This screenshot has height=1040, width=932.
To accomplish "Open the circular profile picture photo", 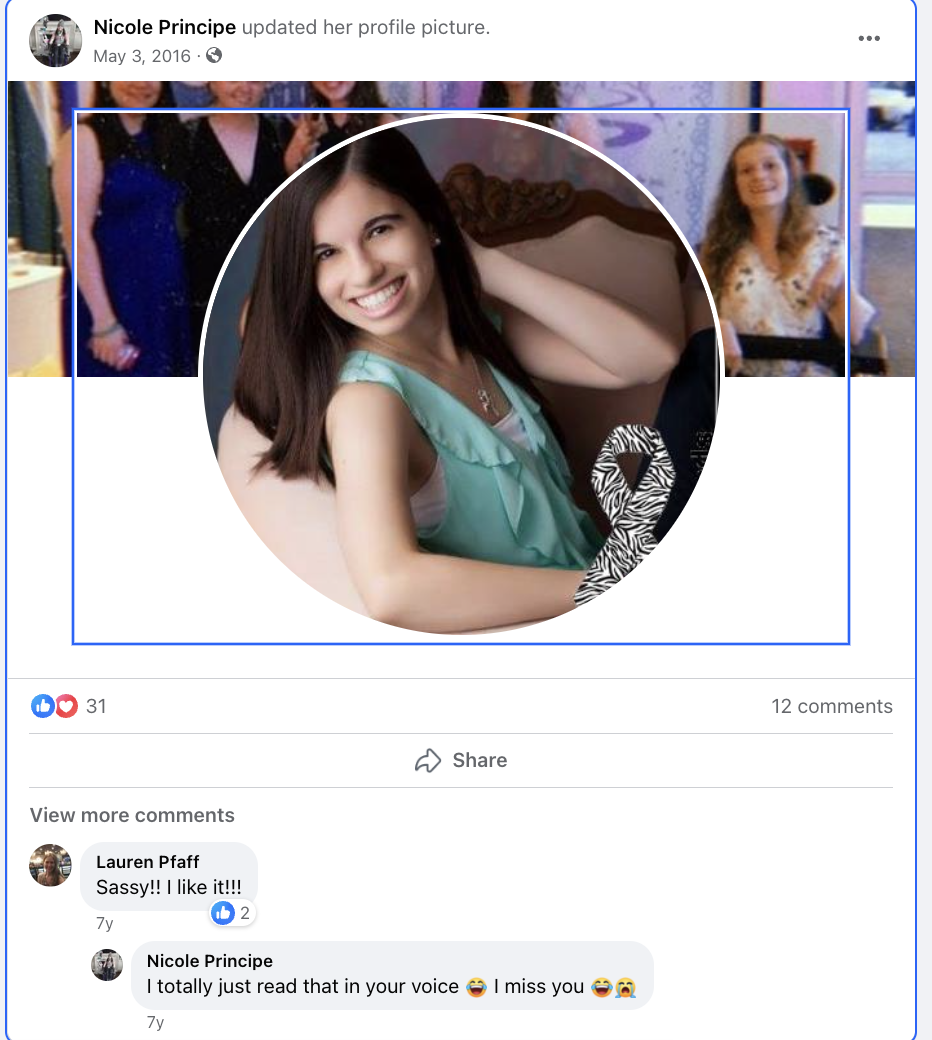I will click(x=460, y=373).
